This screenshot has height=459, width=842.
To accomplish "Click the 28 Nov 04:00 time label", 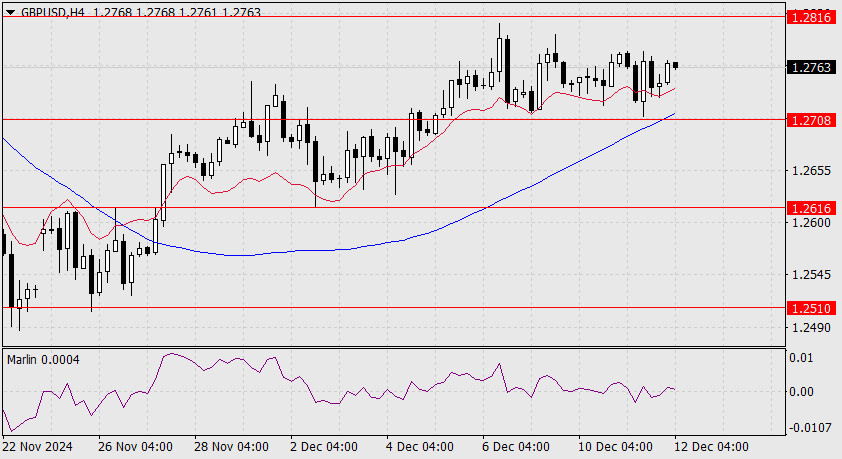I will point(231,447).
